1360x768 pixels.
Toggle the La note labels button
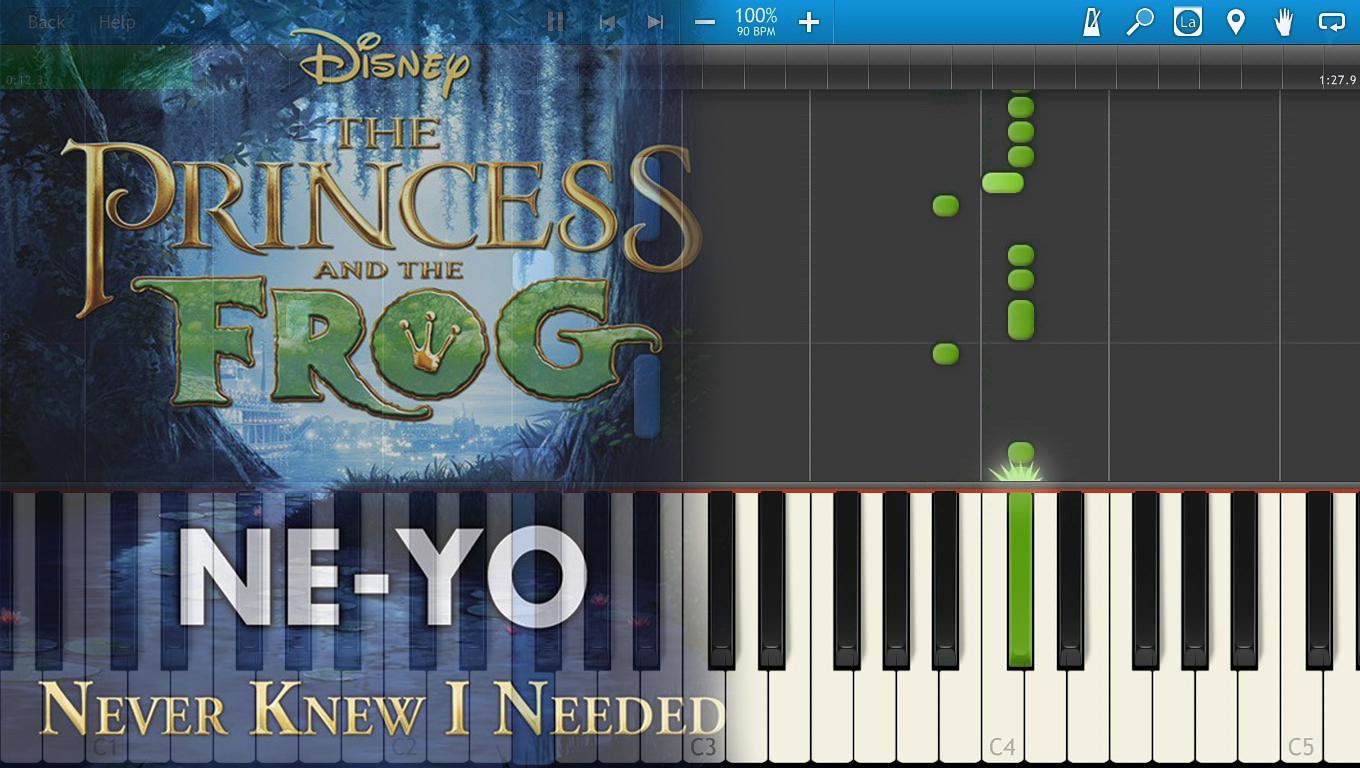(x=1188, y=22)
